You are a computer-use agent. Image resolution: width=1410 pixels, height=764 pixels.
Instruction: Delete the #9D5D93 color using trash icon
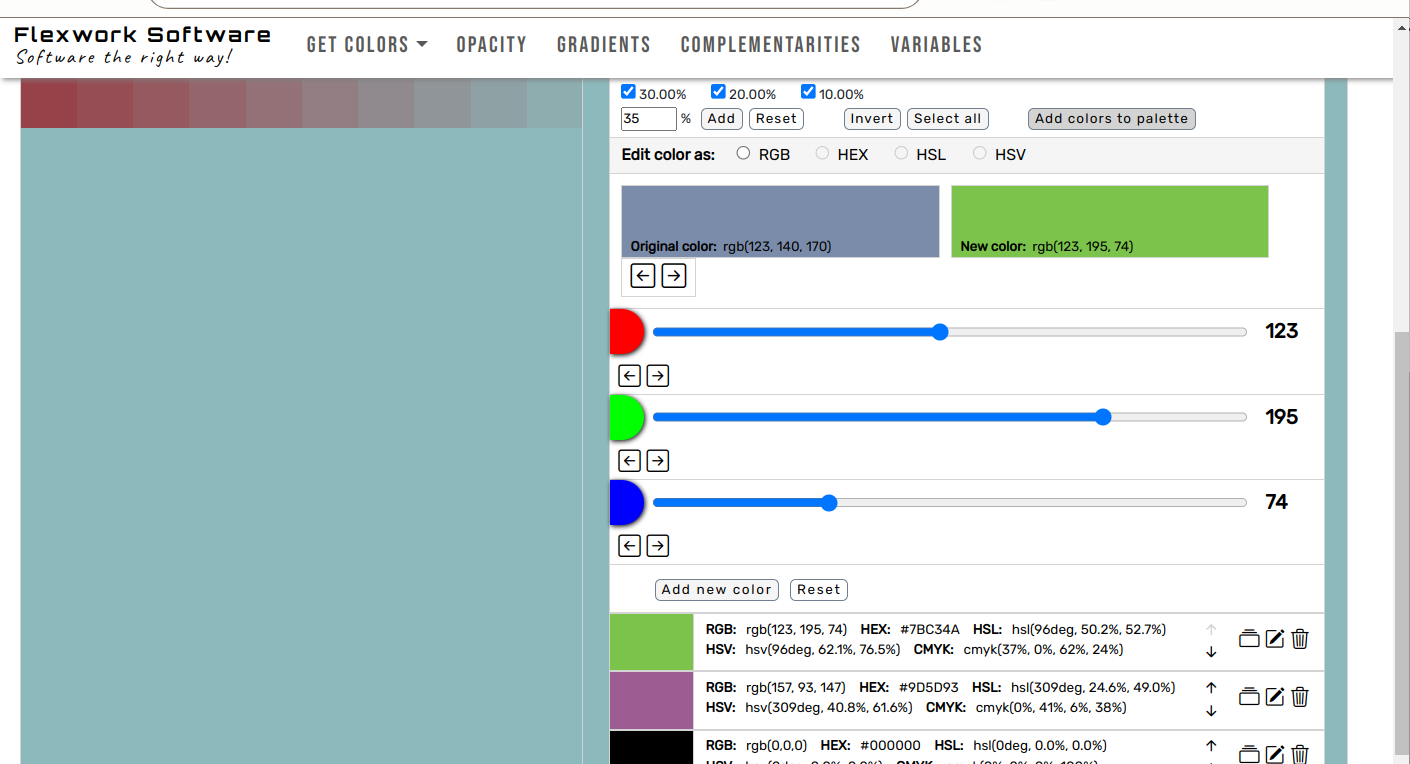click(1300, 696)
